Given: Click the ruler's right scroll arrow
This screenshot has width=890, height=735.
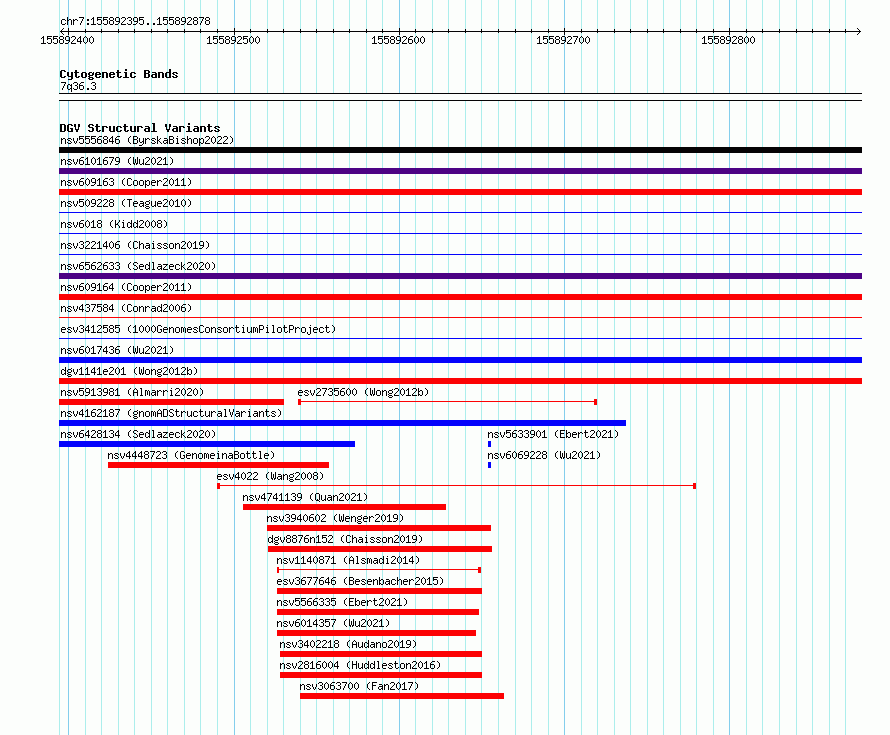Looking at the screenshot, I should click(858, 32).
